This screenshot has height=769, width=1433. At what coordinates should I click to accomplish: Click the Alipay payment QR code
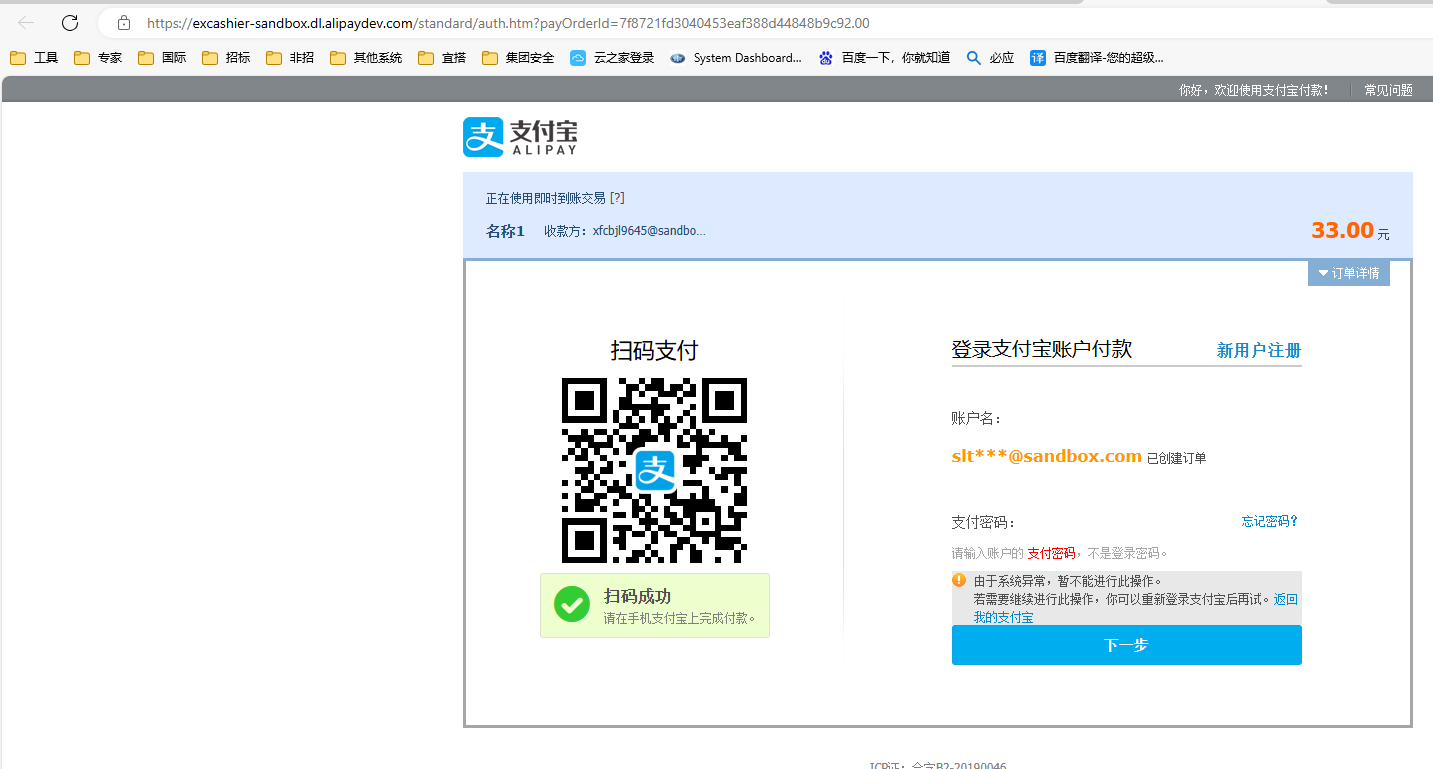(x=654, y=470)
